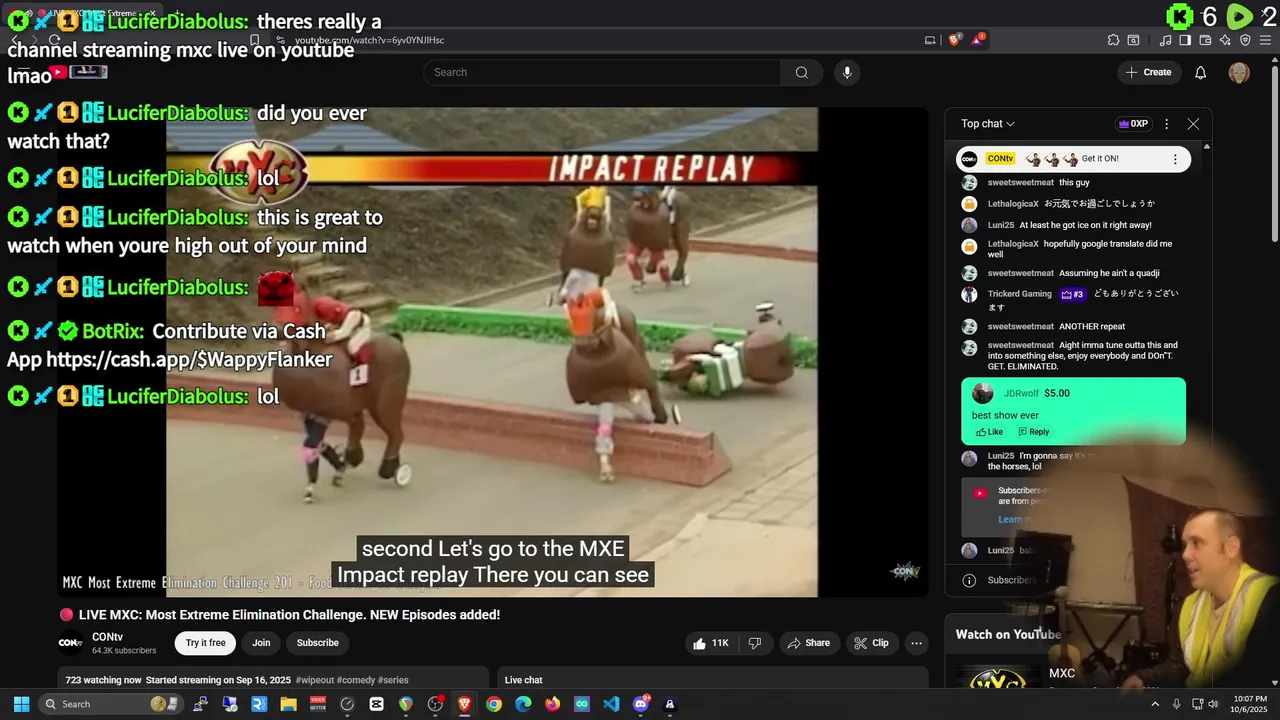Open Brave Rewards triangle icon
The width and height of the screenshot is (1280, 720).
coord(978,40)
